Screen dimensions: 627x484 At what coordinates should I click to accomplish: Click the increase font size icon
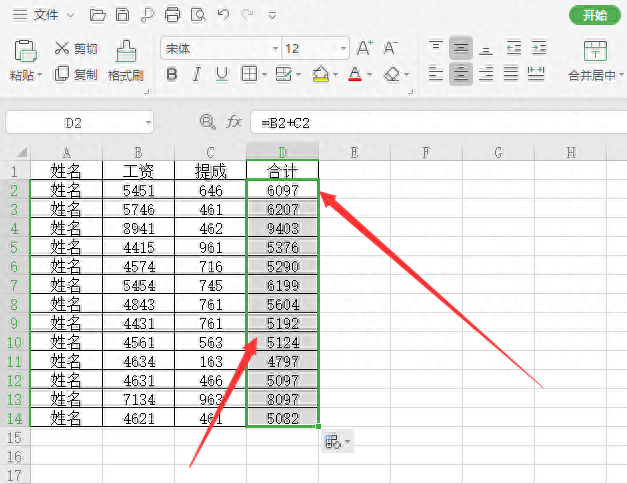364,48
